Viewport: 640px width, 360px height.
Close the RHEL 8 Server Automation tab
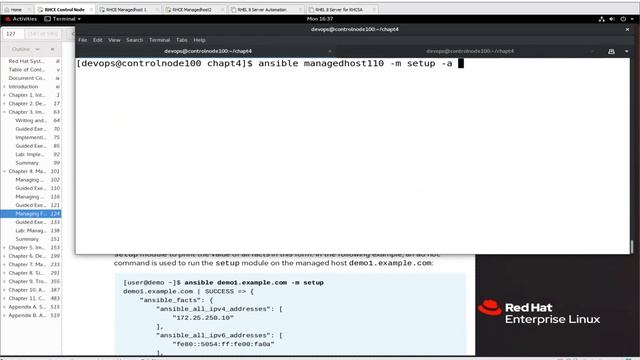tap(300, 9)
